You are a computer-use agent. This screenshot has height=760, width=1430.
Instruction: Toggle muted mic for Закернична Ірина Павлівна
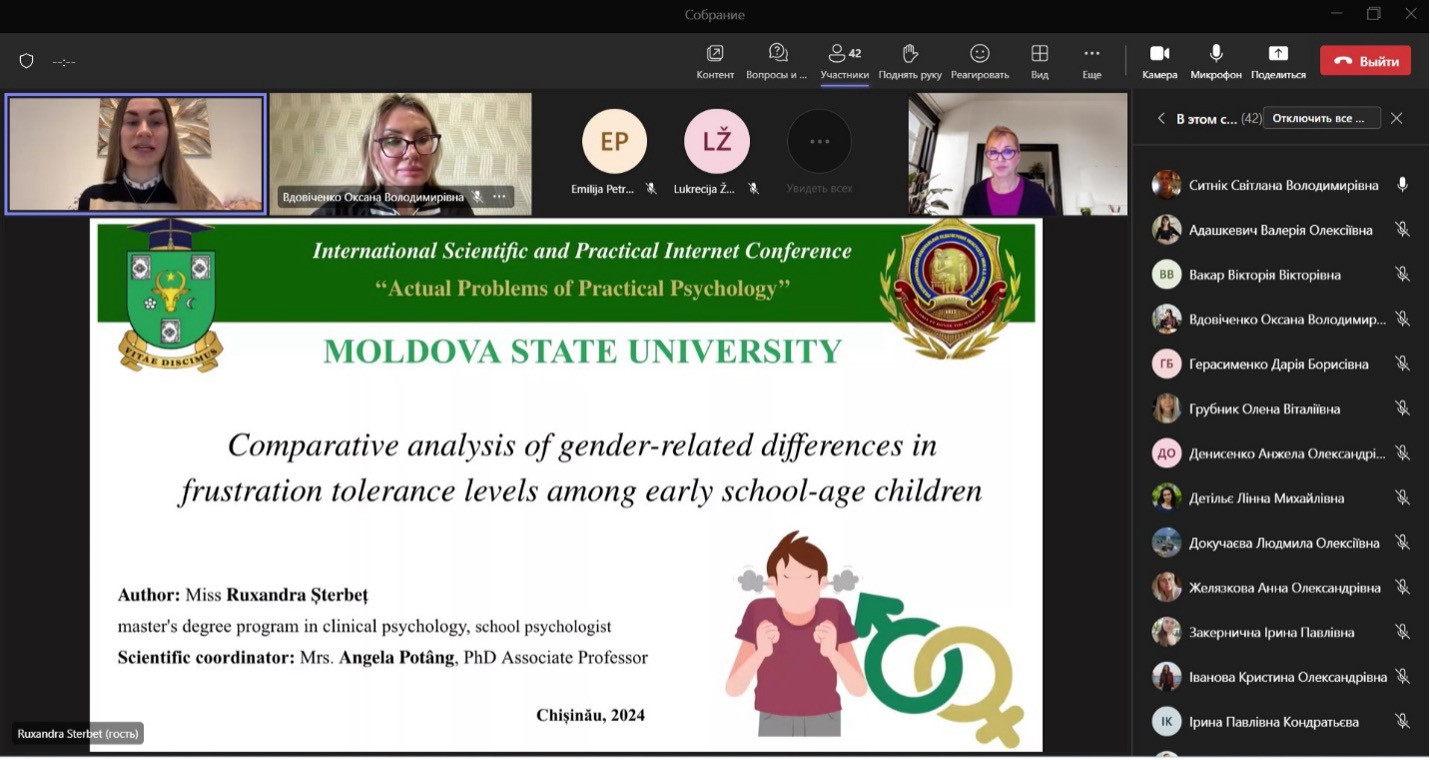click(x=1403, y=632)
